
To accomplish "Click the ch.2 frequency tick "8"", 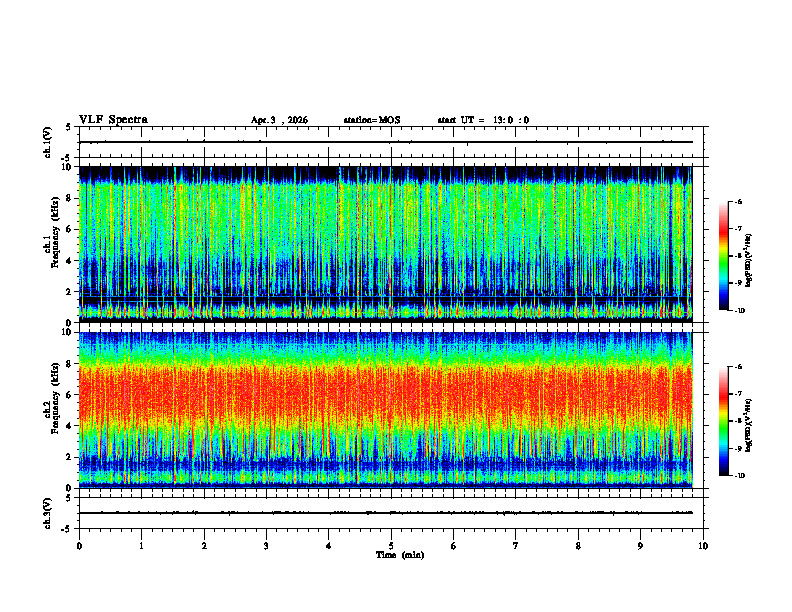I will pos(70,364).
